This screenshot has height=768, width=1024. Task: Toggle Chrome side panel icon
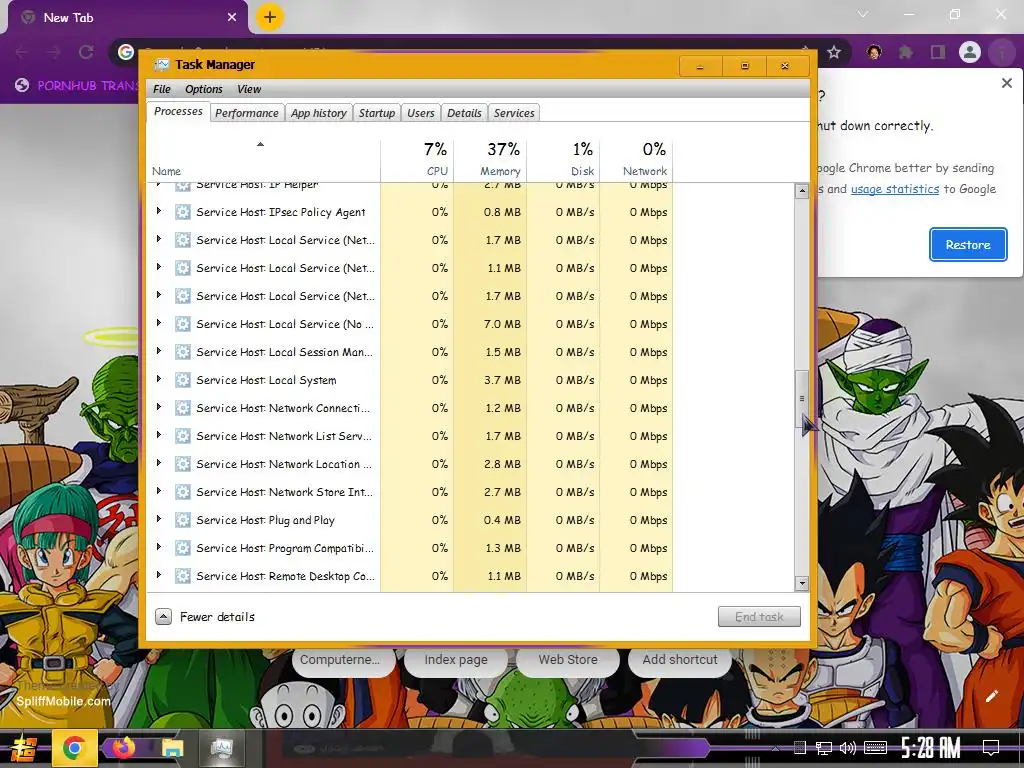938,52
